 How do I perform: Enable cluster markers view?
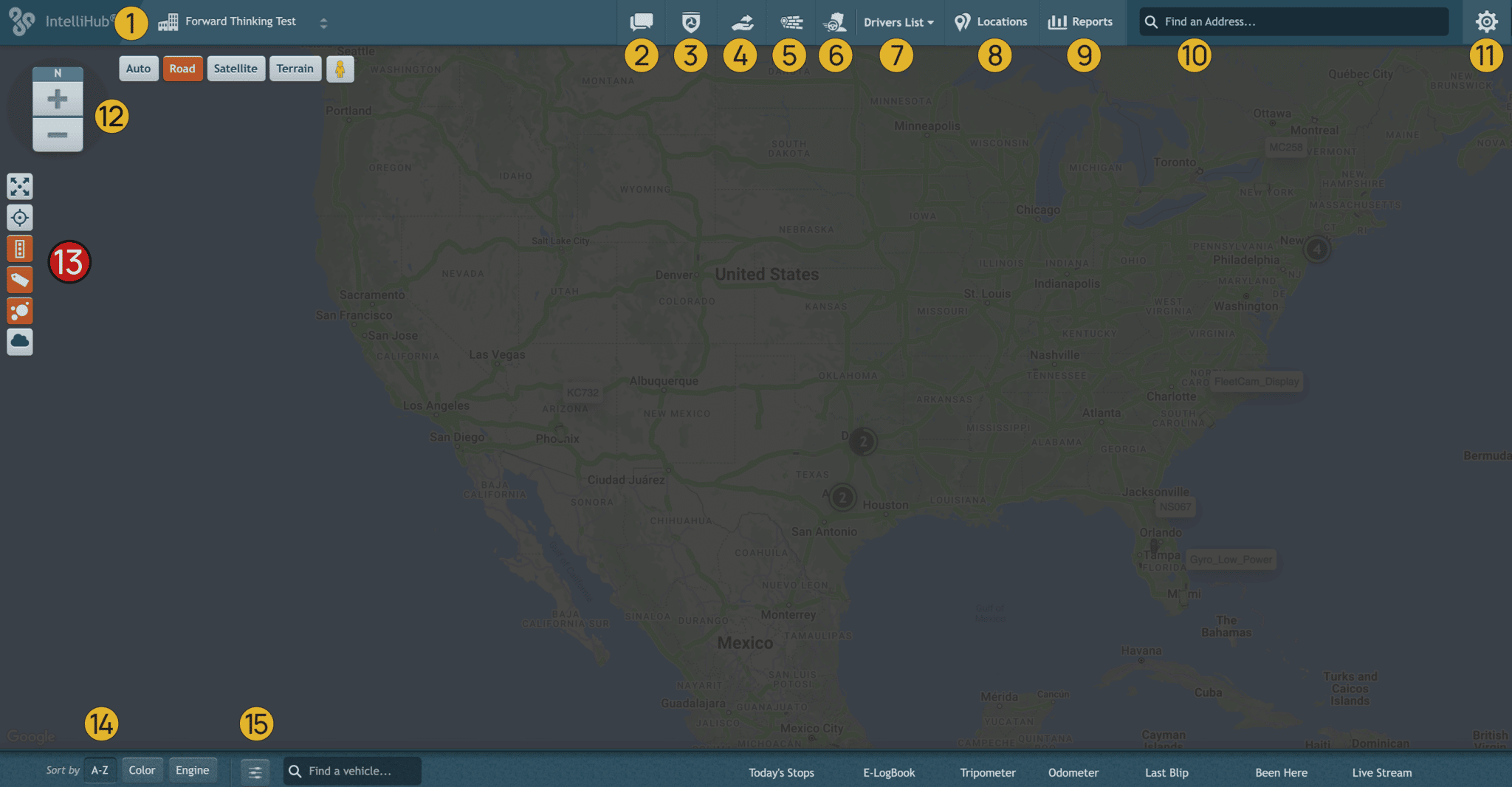(20, 311)
